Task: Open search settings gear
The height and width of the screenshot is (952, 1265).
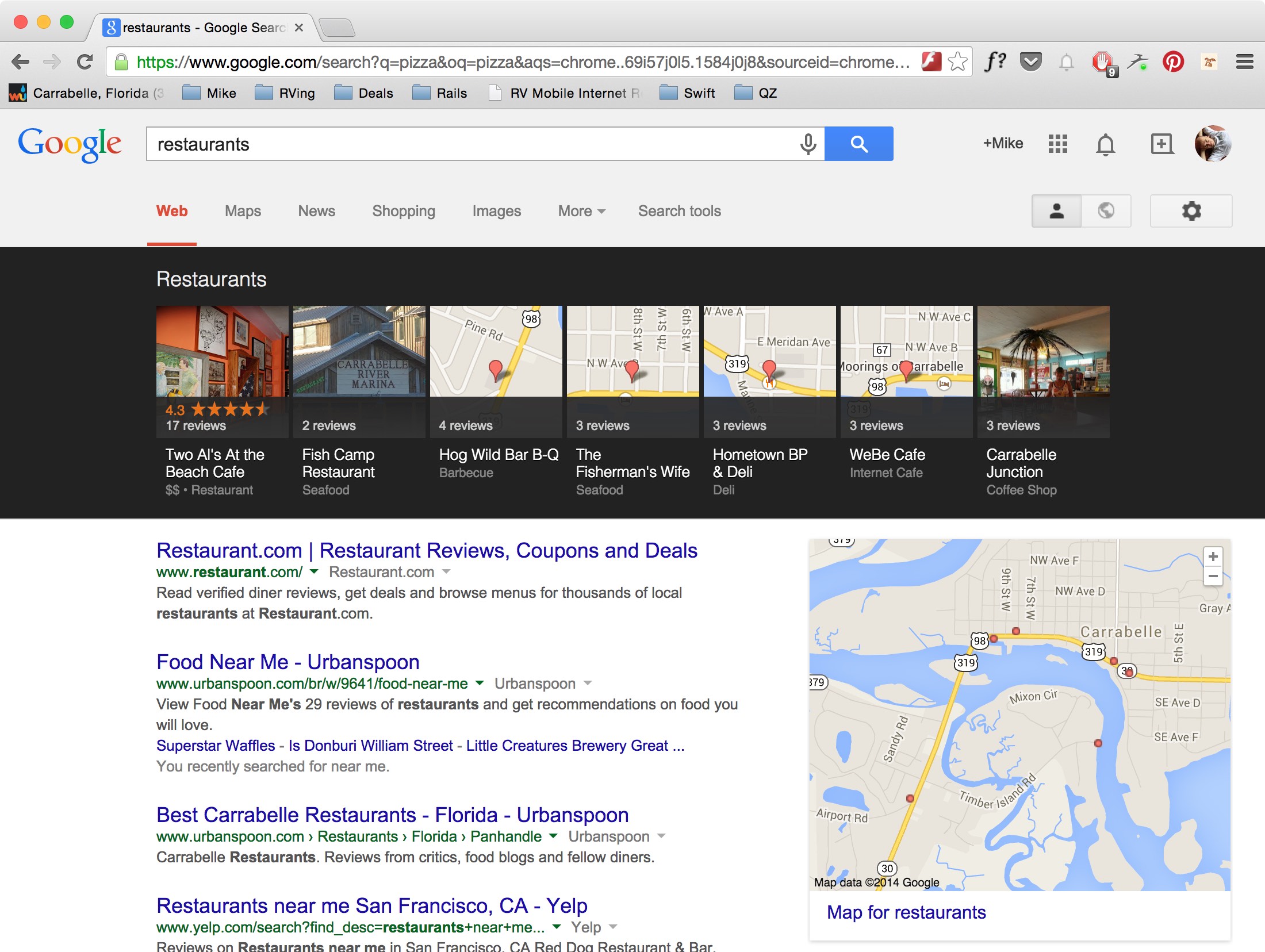Action: click(x=1191, y=211)
